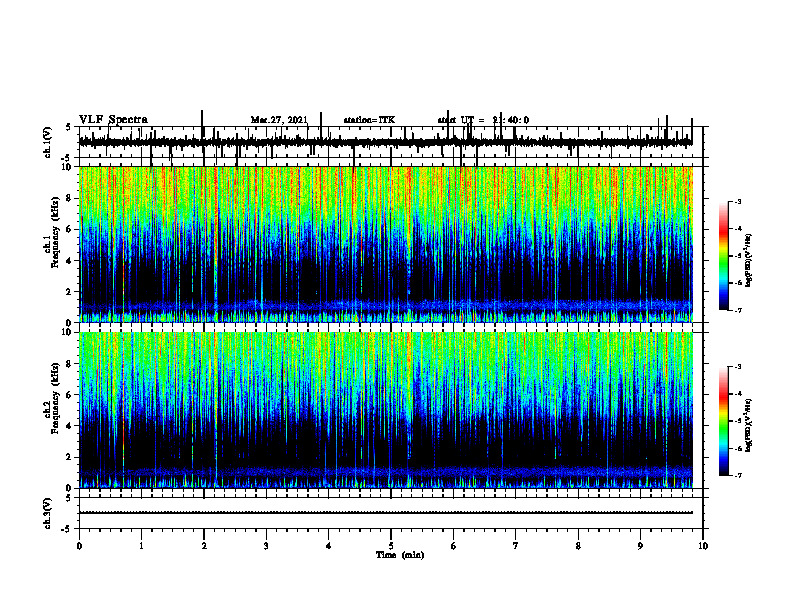This screenshot has height=612, width=792.
Task: Click the "ch.3(V)" waveform axis label
Action: coord(47,513)
